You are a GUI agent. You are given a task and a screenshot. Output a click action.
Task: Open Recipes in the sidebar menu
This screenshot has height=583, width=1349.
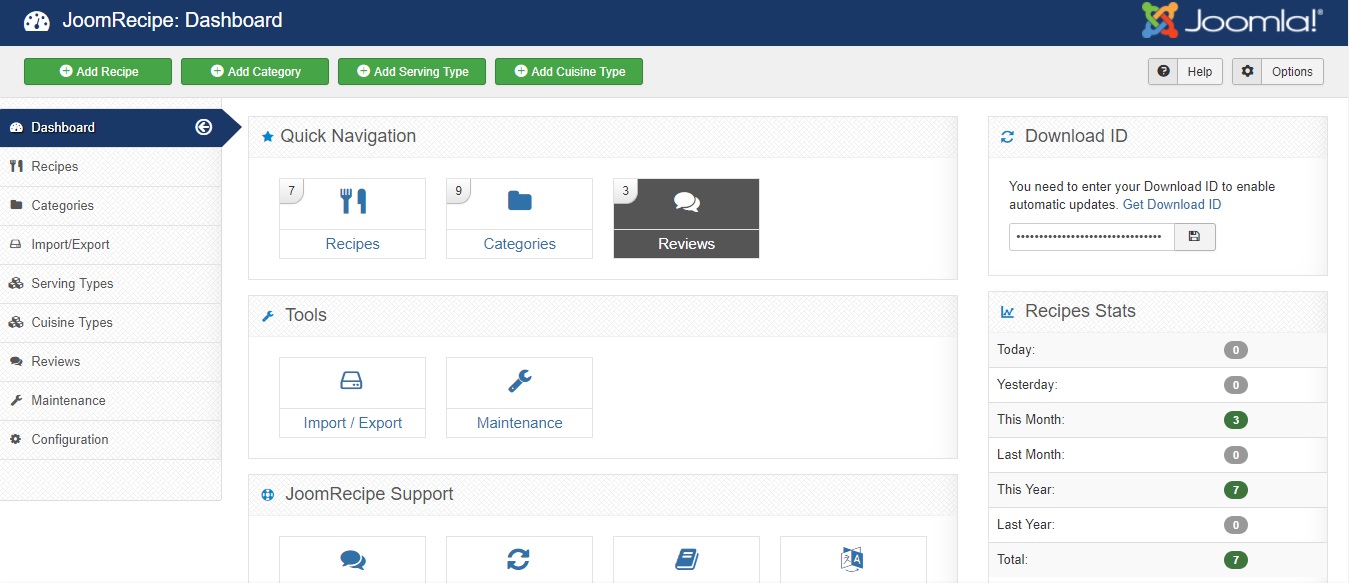(x=110, y=166)
